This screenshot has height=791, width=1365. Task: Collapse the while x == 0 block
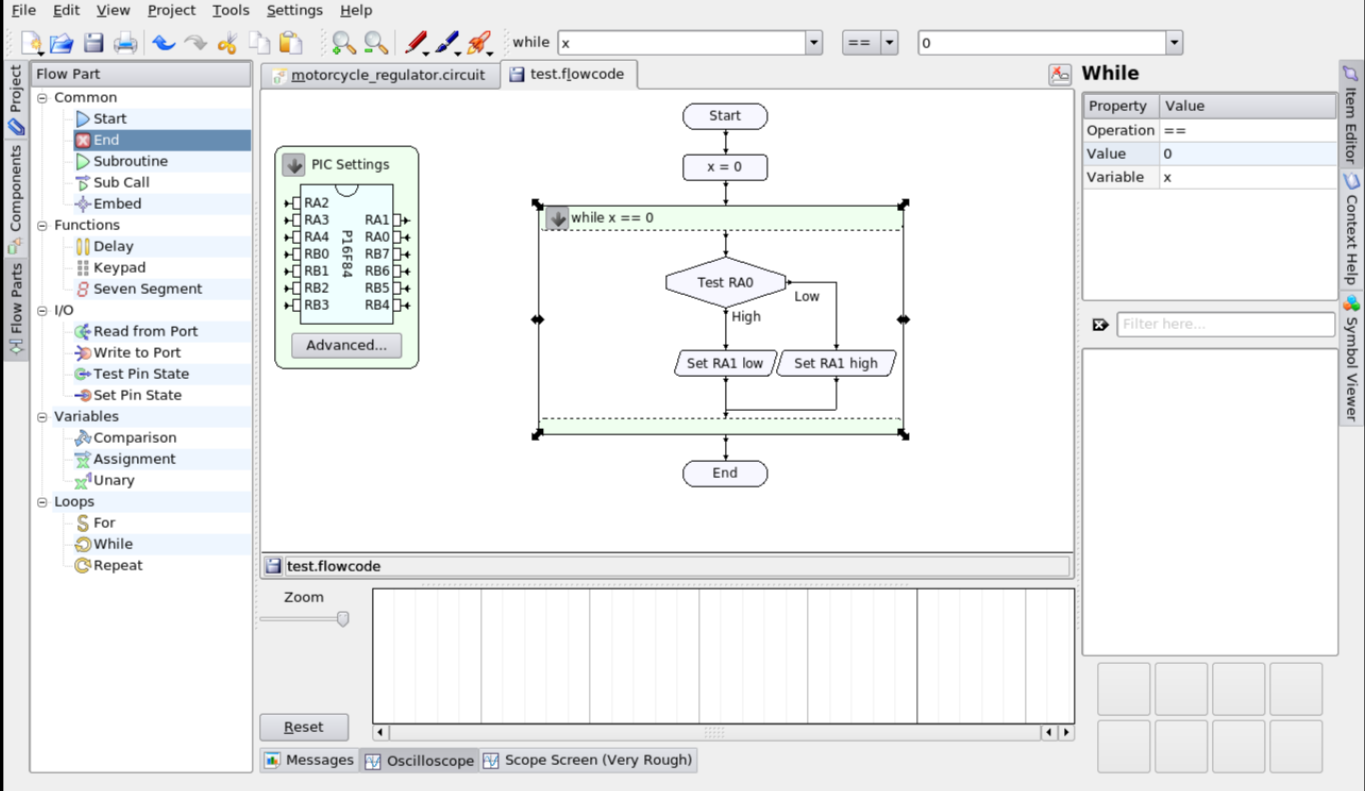point(557,218)
